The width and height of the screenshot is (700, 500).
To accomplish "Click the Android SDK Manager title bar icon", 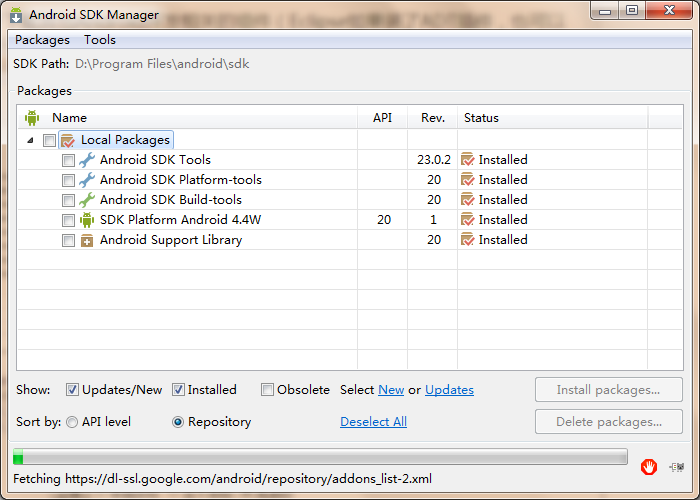I will pos(16,15).
